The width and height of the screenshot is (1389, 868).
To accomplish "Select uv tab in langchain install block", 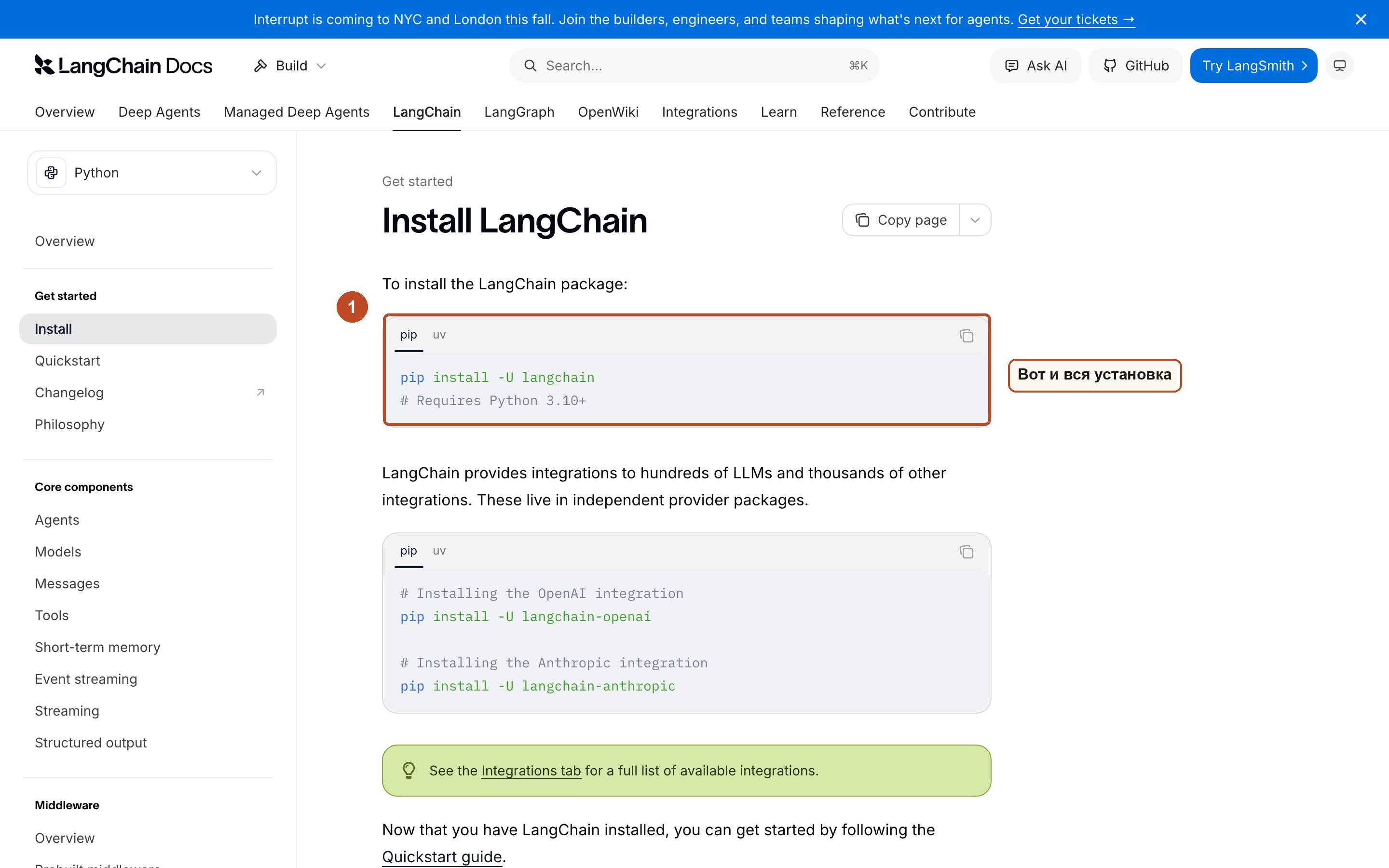I will (439, 335).
